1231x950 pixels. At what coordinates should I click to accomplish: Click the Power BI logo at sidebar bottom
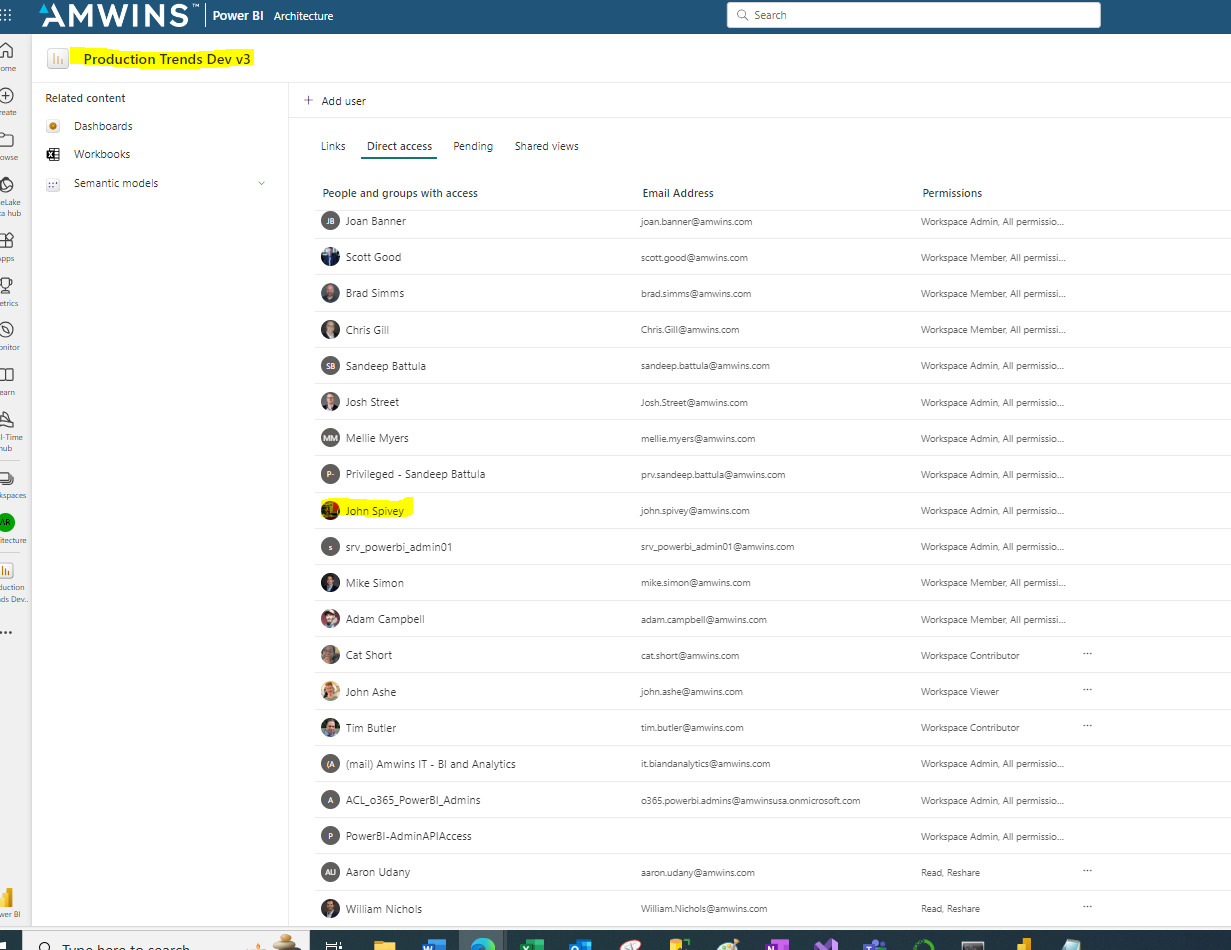[x=7, y=897]
